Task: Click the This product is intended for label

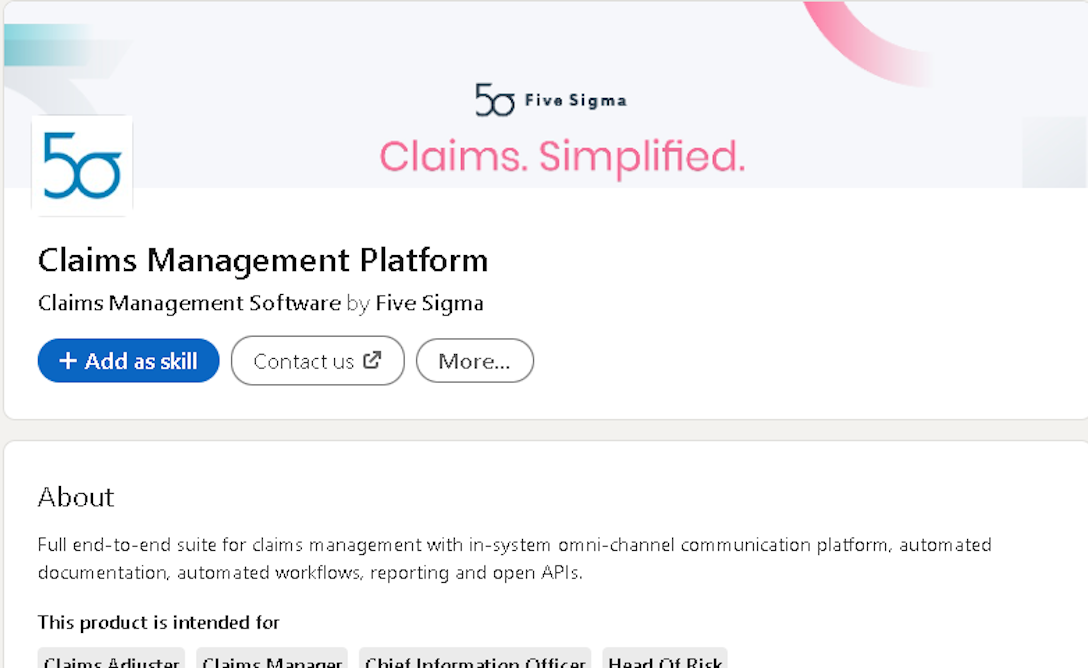Action: tap(159, 622)
